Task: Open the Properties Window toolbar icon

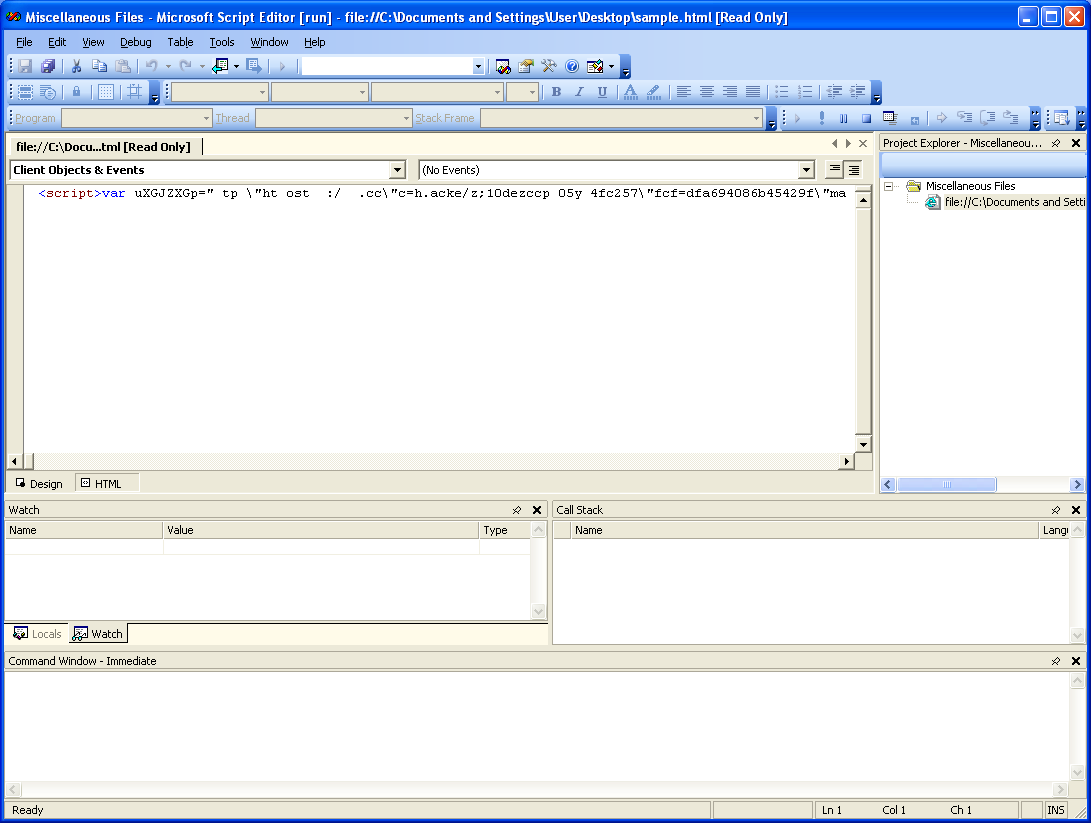Action: pos(526,66)
